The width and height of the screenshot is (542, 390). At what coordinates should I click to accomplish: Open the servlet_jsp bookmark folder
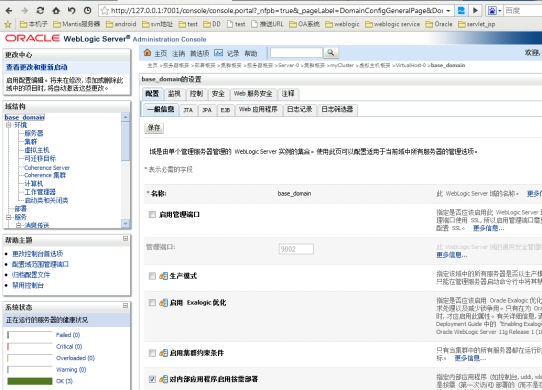click(x=476, y=24)
